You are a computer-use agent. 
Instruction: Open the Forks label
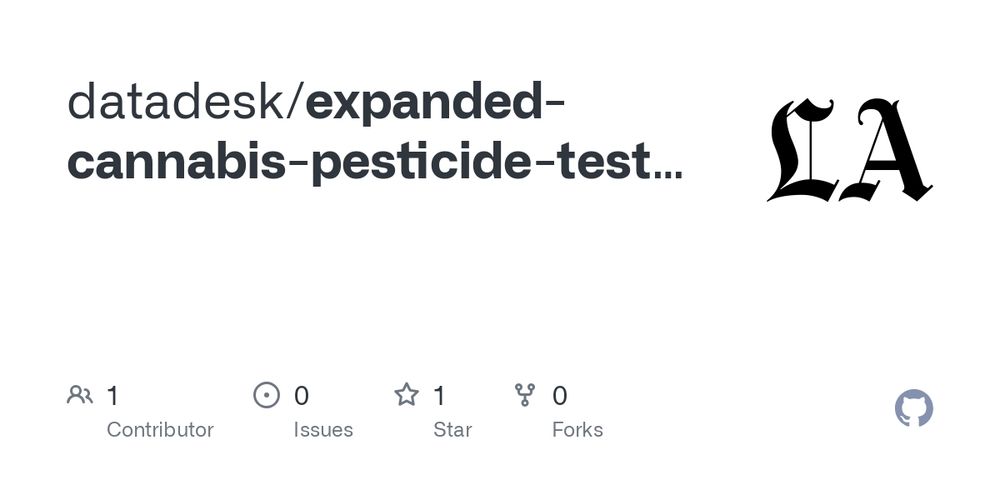[578, 430]
